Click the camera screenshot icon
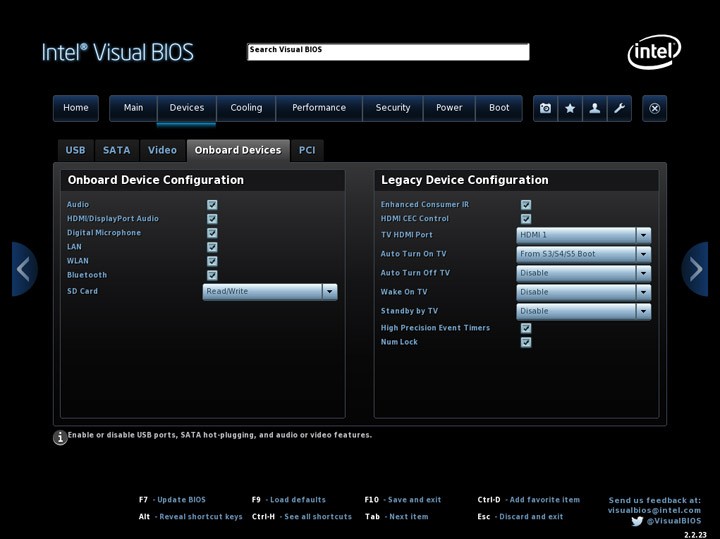This screenshot has height=539, width=720. click(545, 108)
